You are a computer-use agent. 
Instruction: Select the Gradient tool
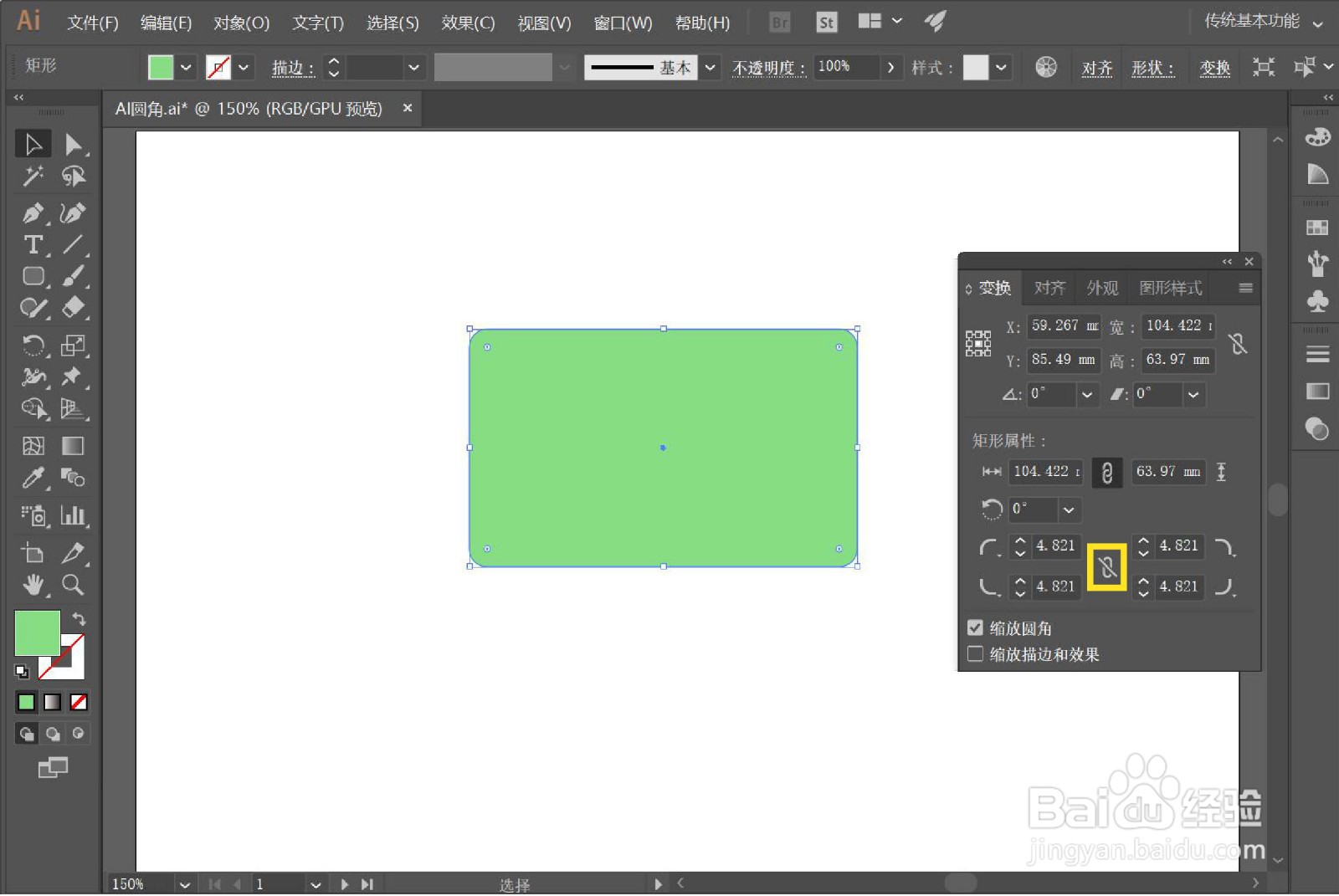tap(74, 446)
